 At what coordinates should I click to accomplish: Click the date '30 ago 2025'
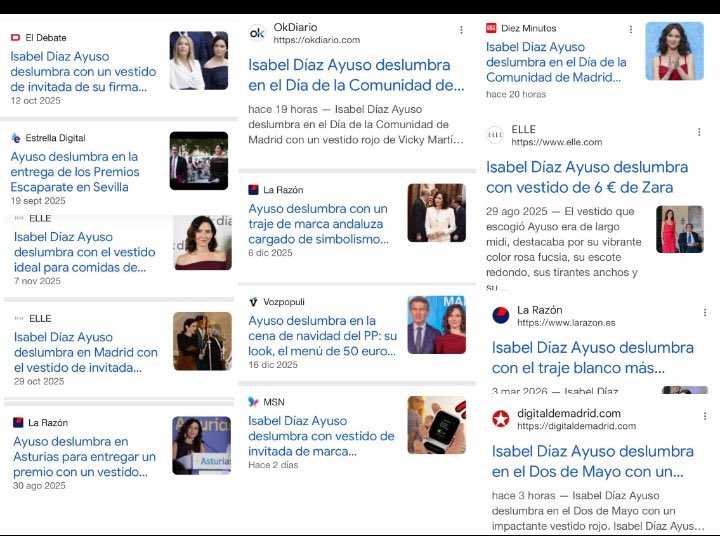[39, 485]
